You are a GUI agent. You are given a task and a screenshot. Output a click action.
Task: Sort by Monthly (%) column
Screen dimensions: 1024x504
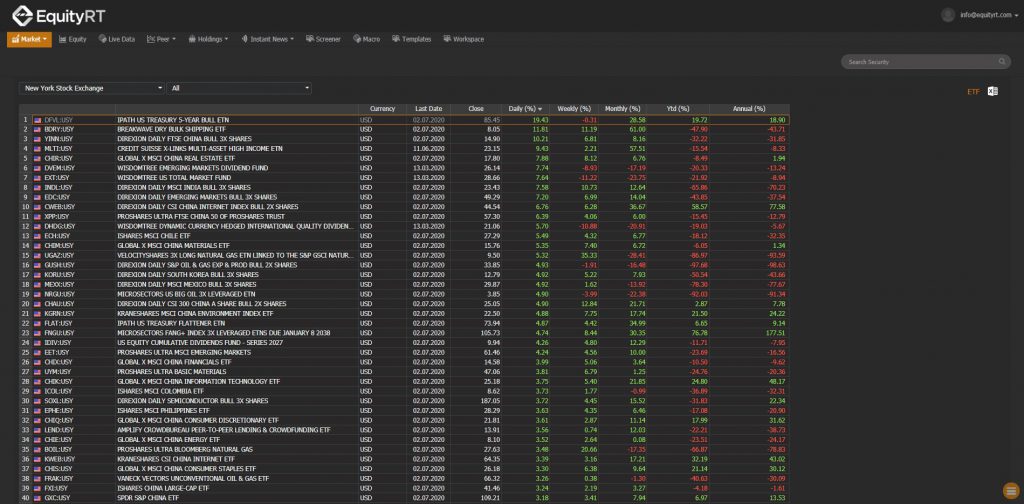coord(622,109)
